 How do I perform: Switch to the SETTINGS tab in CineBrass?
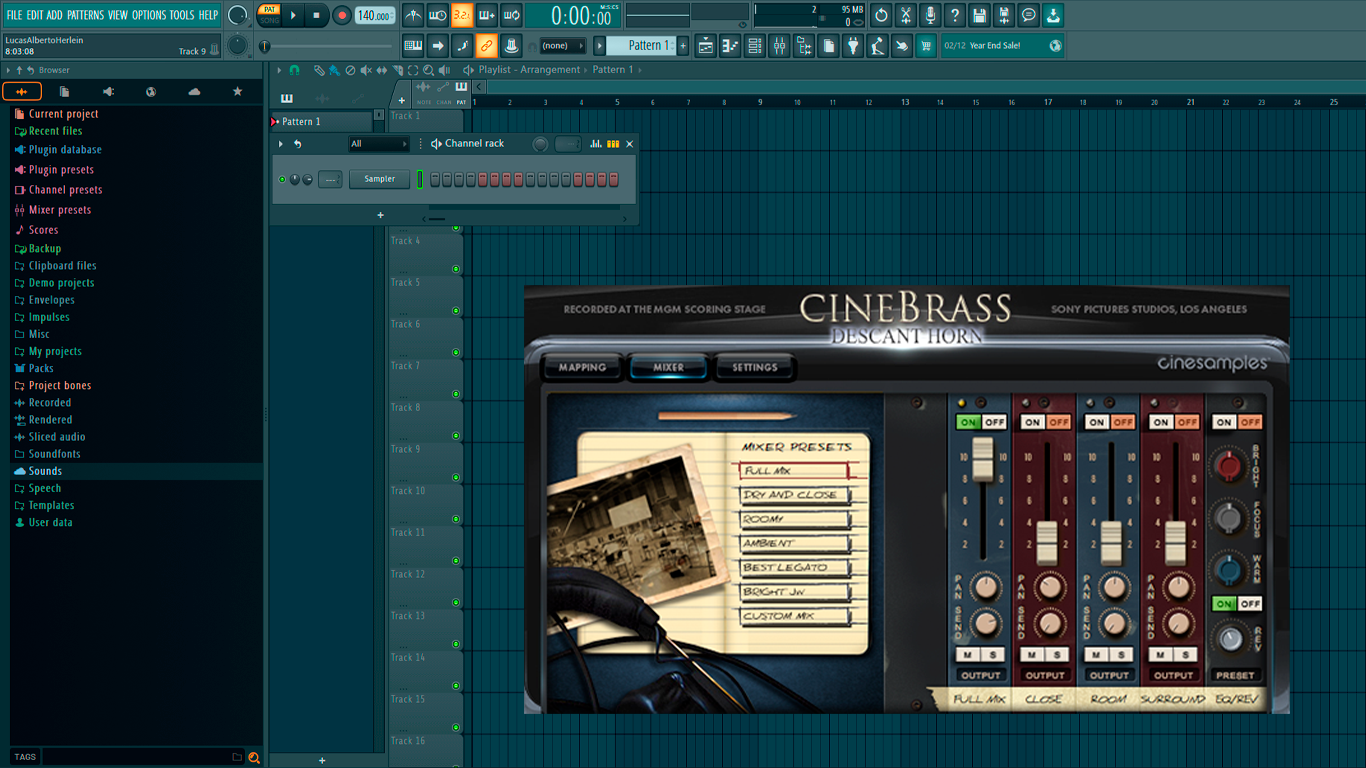pos(755,367)
